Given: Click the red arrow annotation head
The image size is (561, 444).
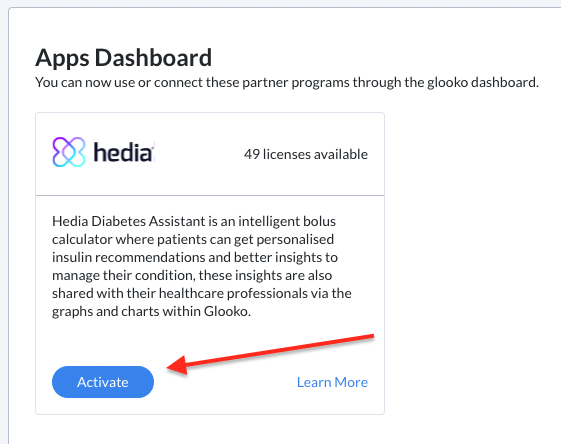Looking at the screenshot, I should pyautogui.click(x=177, y=365).
